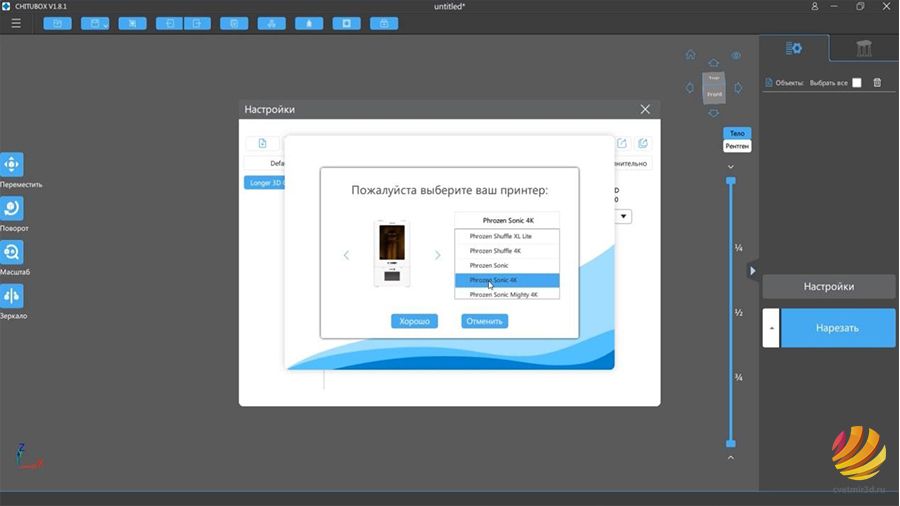Choose Phrozen Sonic from the printer list
The height and width of the screenshot is (506, 900).
tap(507, 265)
